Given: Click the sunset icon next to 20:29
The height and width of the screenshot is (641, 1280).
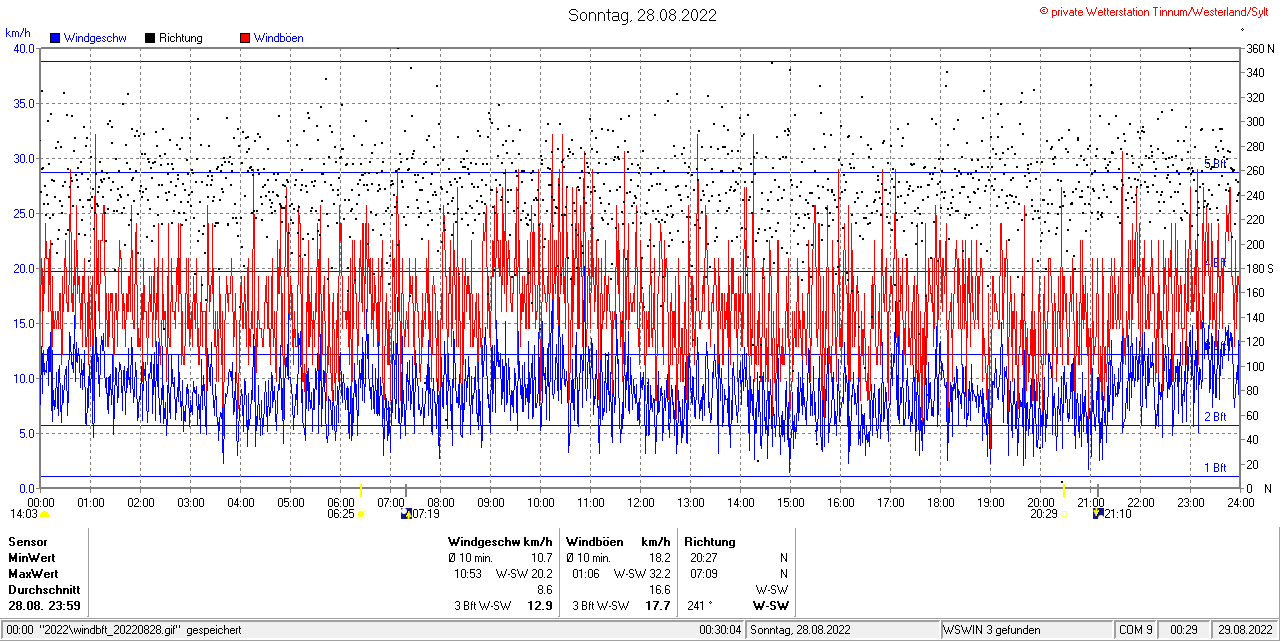Looking at the screenshot, I should 1065,514.
